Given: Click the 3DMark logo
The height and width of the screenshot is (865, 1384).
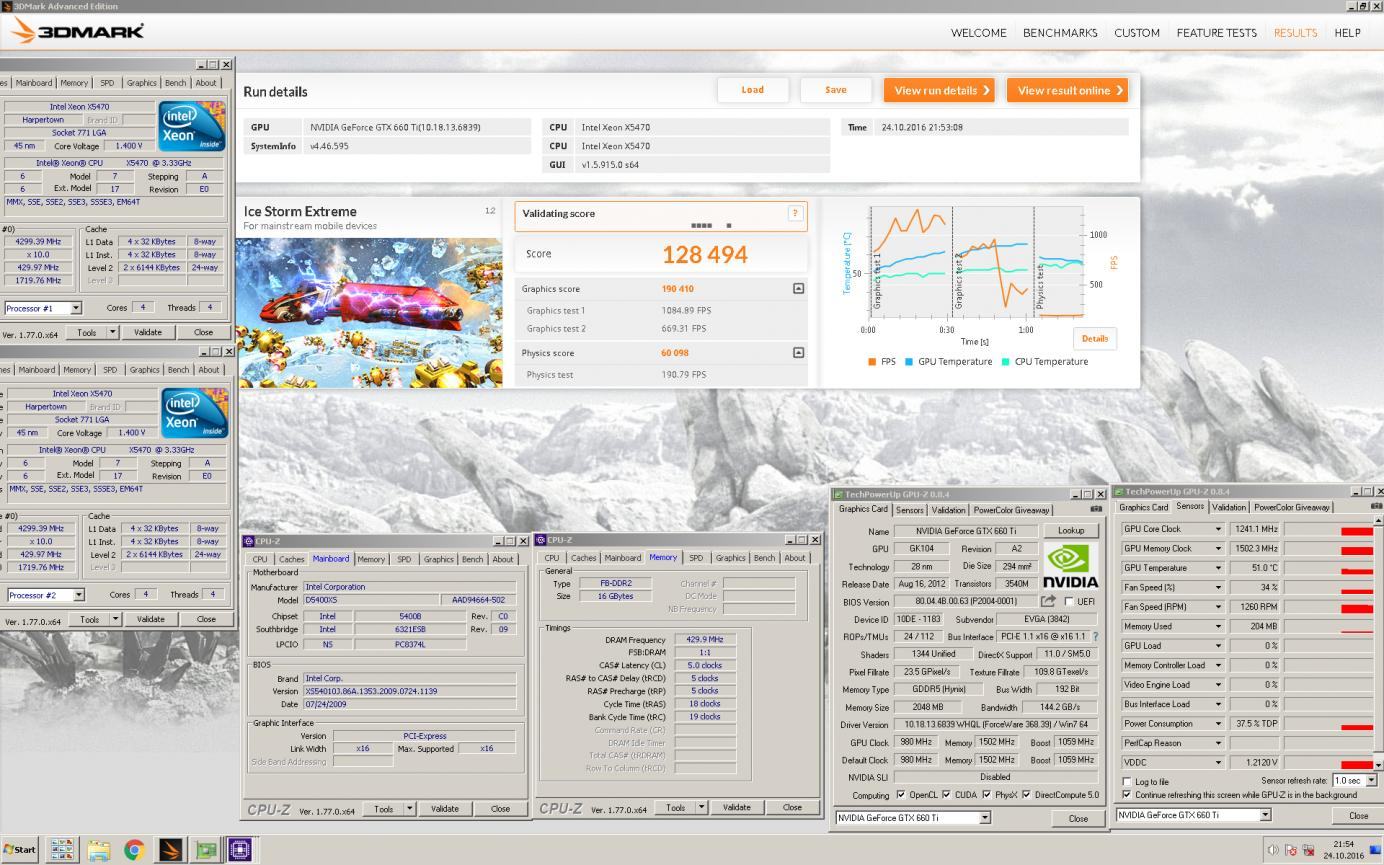Looking at the screenshot, I should (77, 32).
